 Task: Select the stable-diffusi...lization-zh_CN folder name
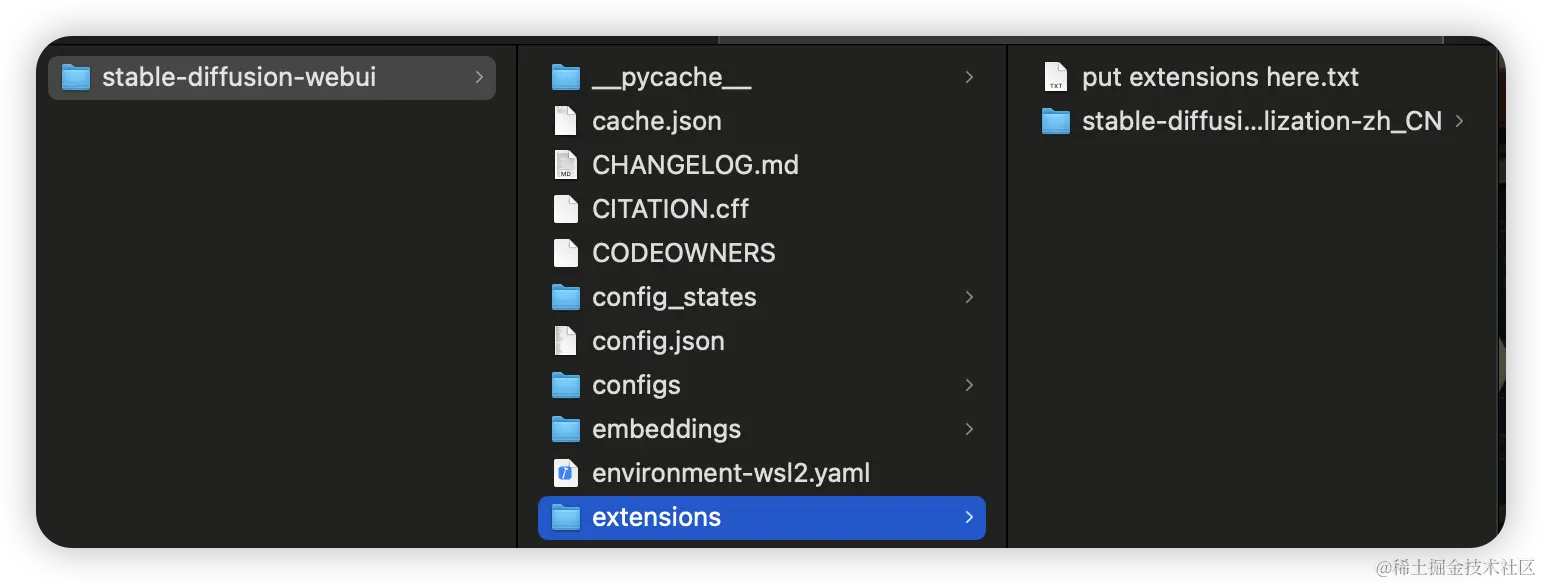coord(1262,121)
